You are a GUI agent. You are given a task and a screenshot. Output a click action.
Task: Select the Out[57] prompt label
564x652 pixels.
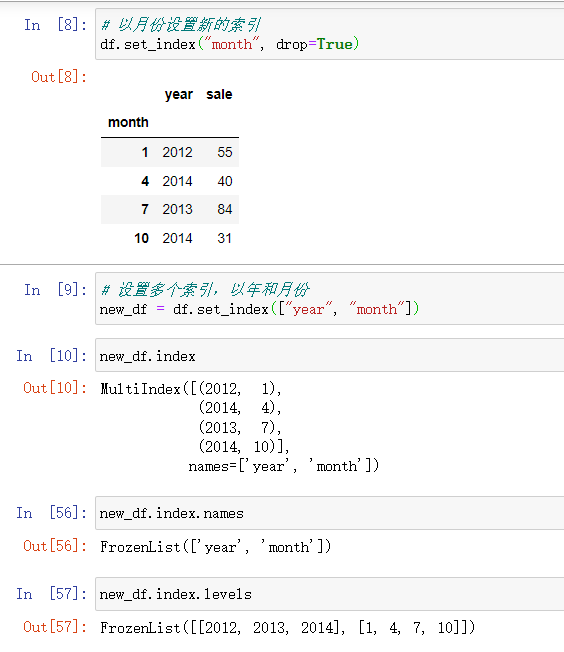click(x=55, y=626)
